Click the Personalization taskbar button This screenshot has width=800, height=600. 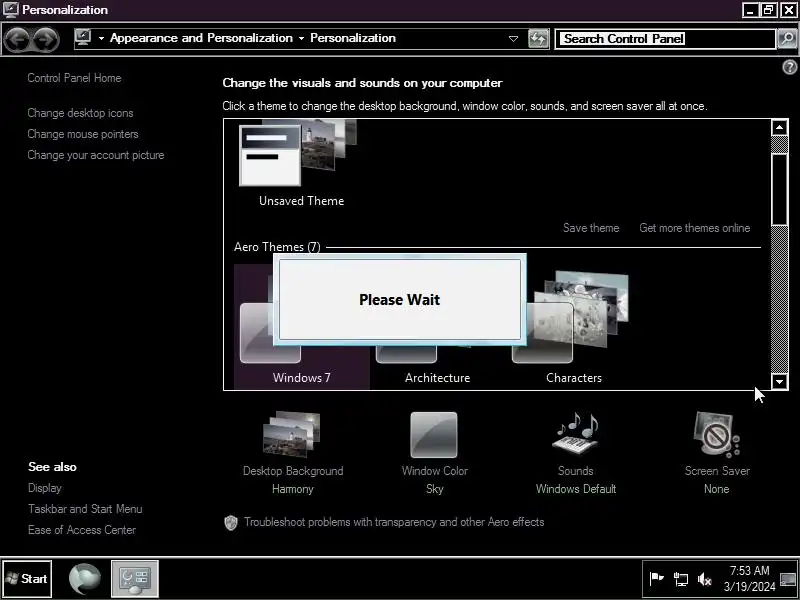point(135,579)
